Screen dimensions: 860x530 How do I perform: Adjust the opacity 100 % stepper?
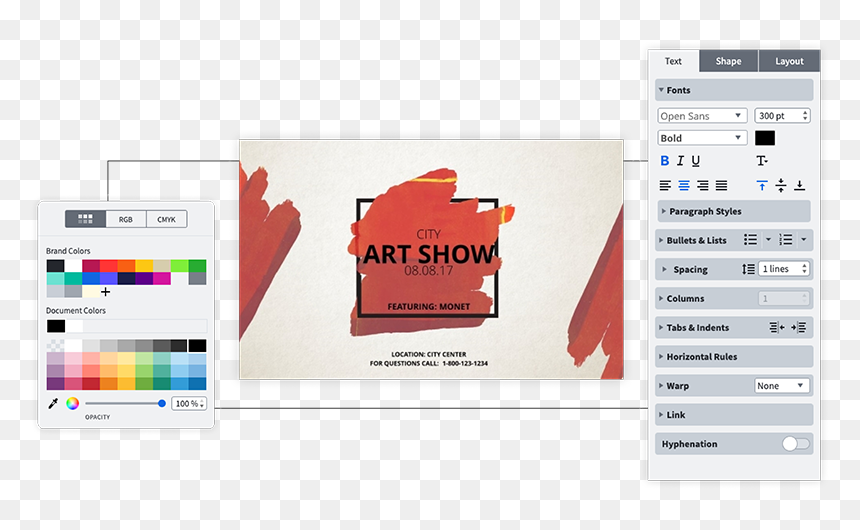pyautogui.click(x=202, y=404)
